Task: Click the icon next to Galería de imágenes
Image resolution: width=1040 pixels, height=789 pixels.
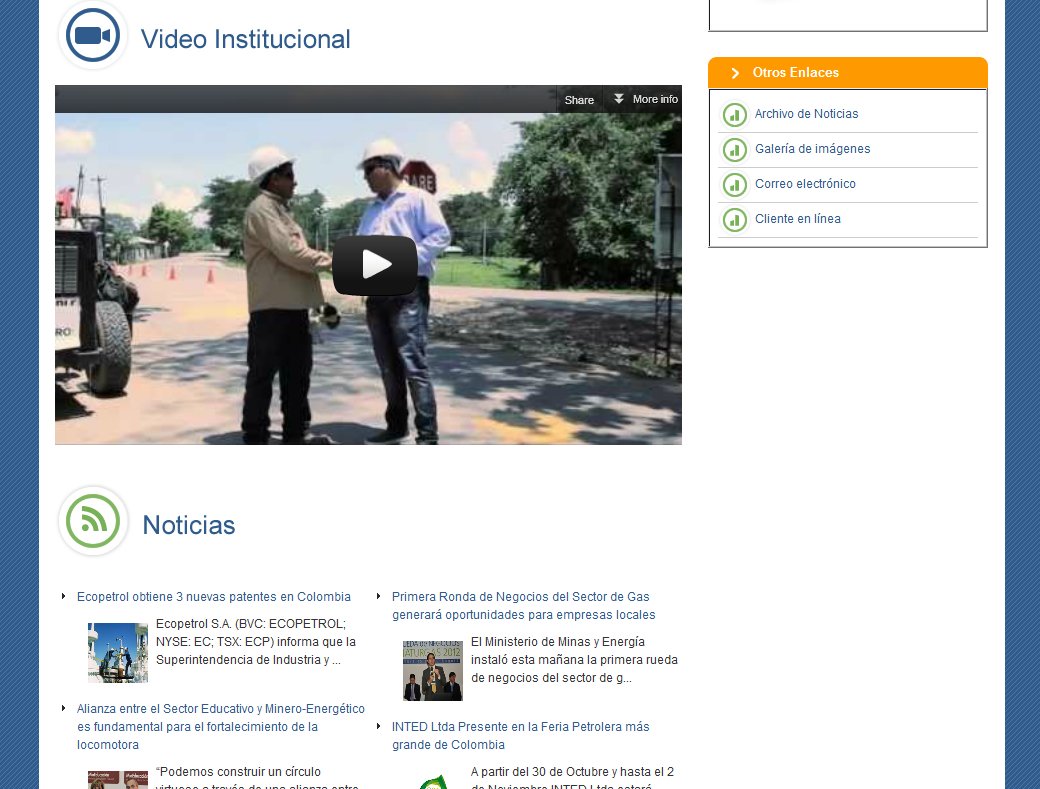Action: pyautogui.click(x=735, y=150)
